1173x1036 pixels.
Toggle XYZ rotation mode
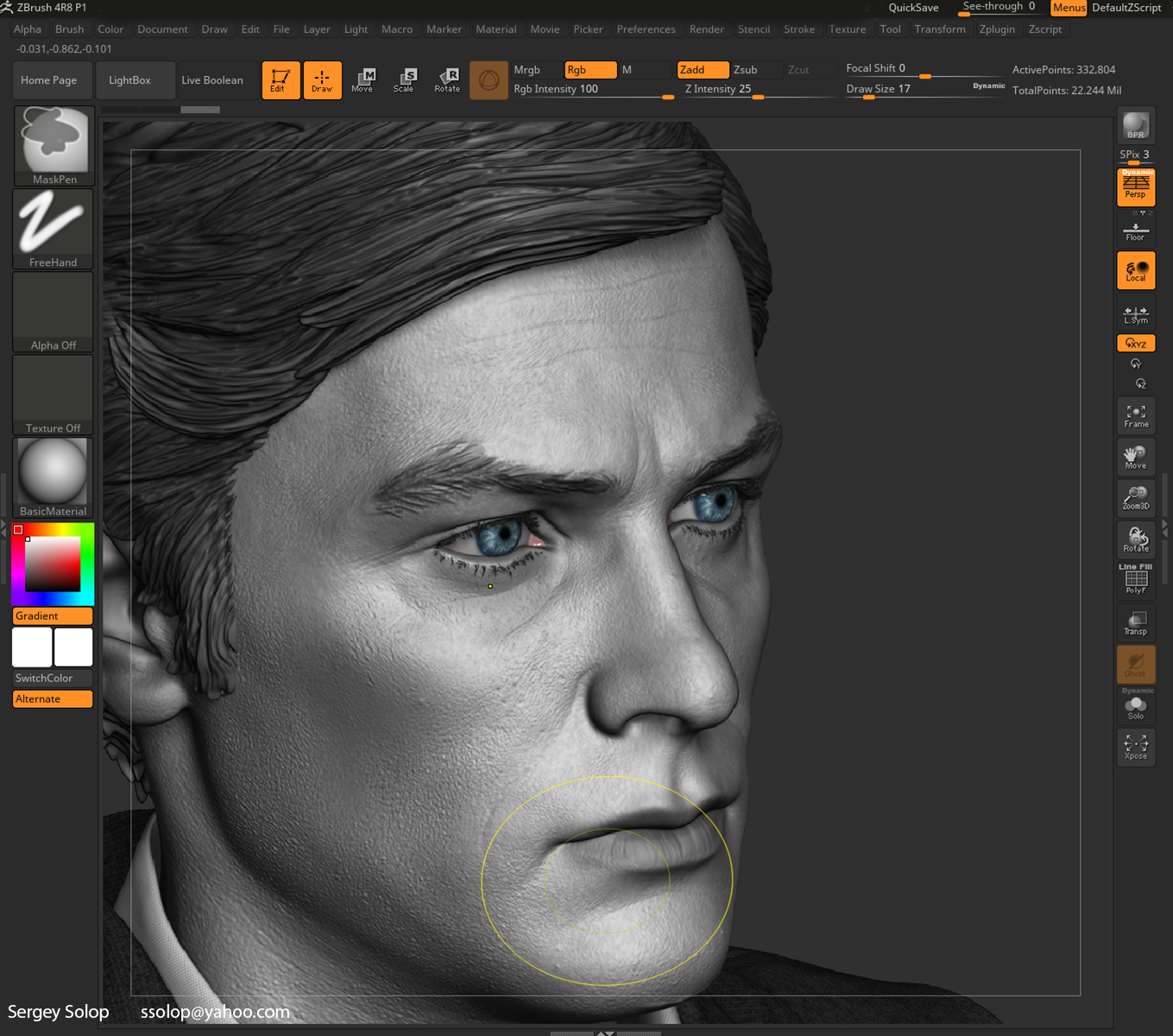[1136, 343]
